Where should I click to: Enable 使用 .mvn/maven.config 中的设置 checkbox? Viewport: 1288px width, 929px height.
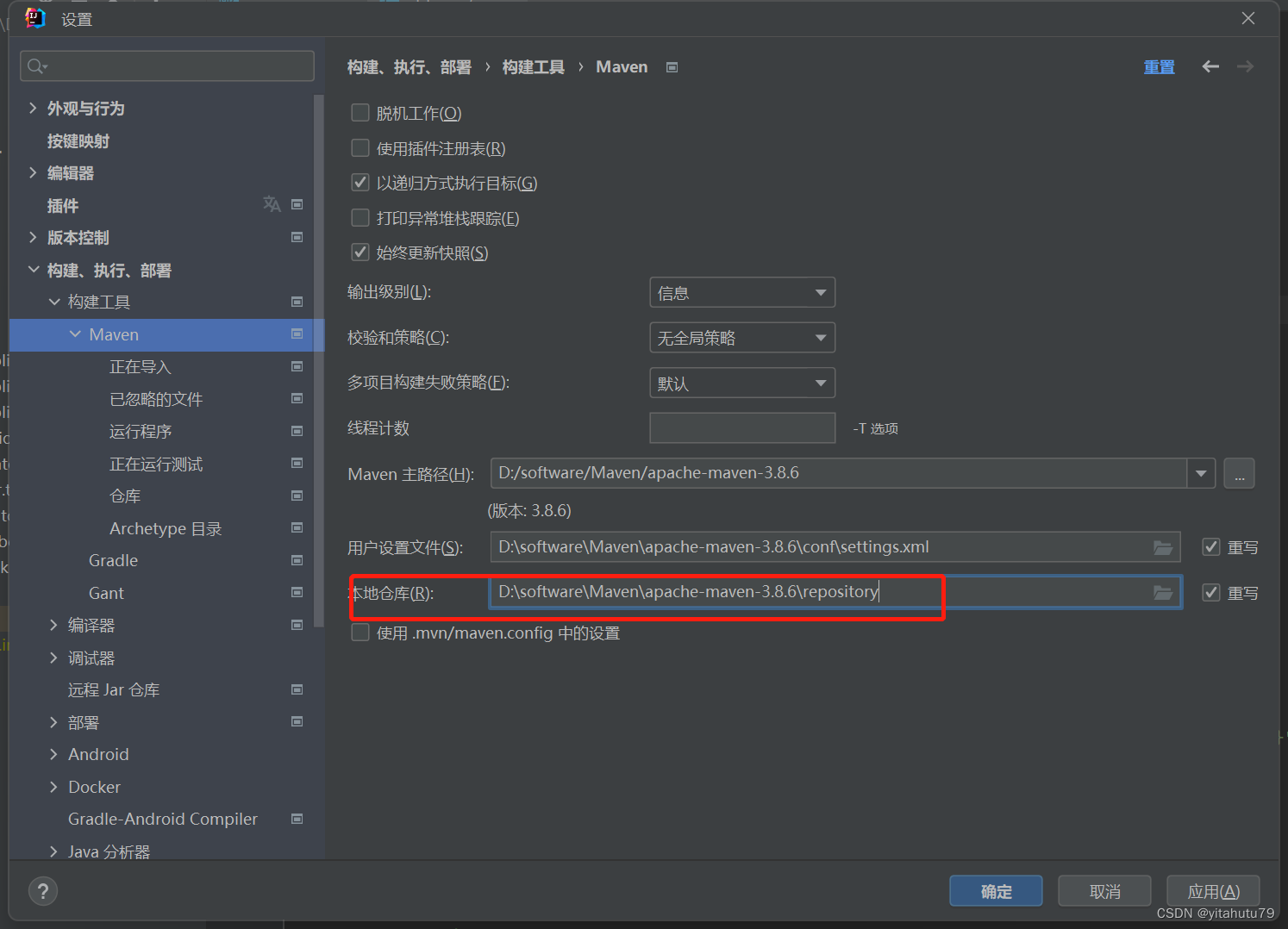click(x=360, y=633)
